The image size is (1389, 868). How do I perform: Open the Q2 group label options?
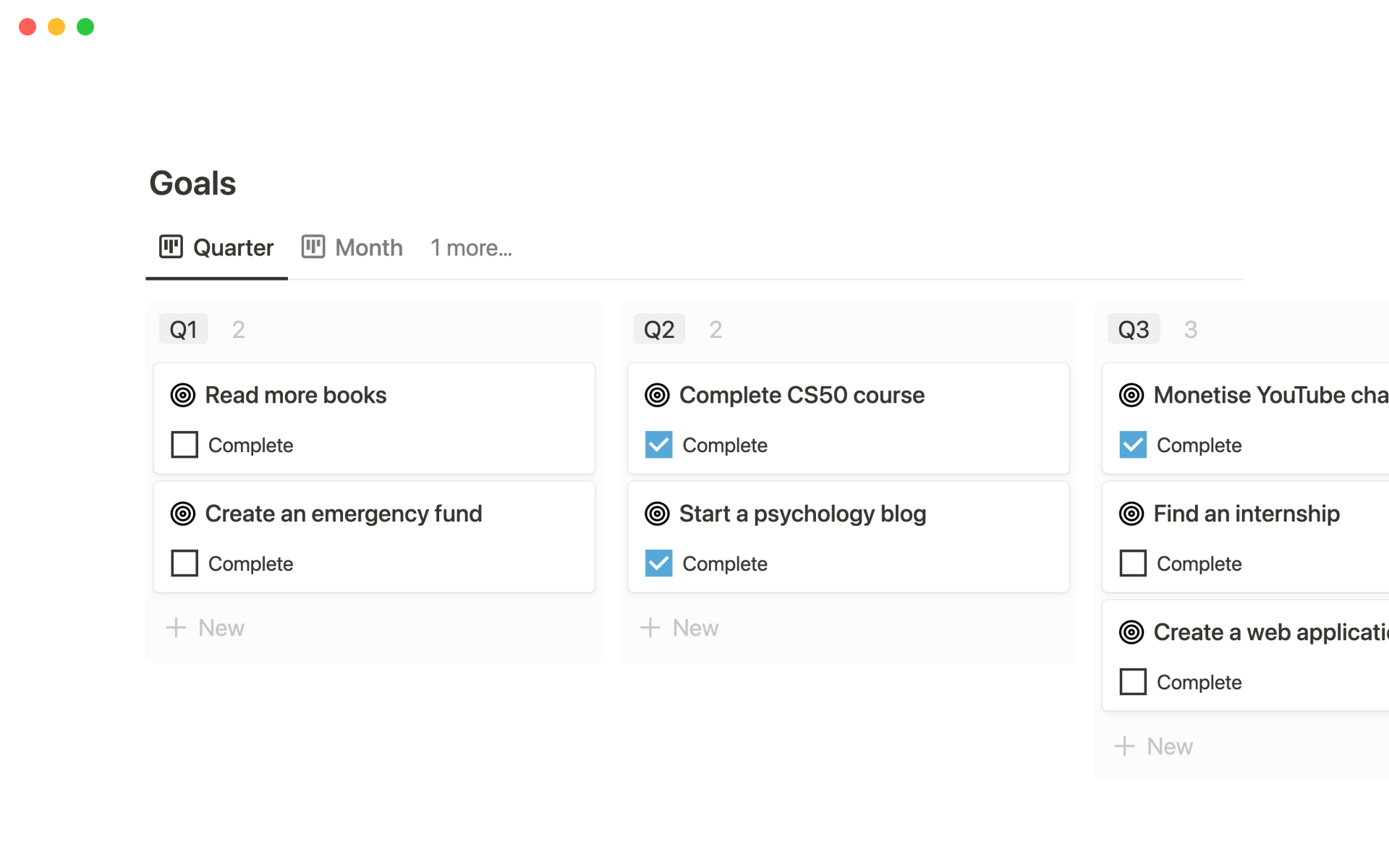point(658,330)
